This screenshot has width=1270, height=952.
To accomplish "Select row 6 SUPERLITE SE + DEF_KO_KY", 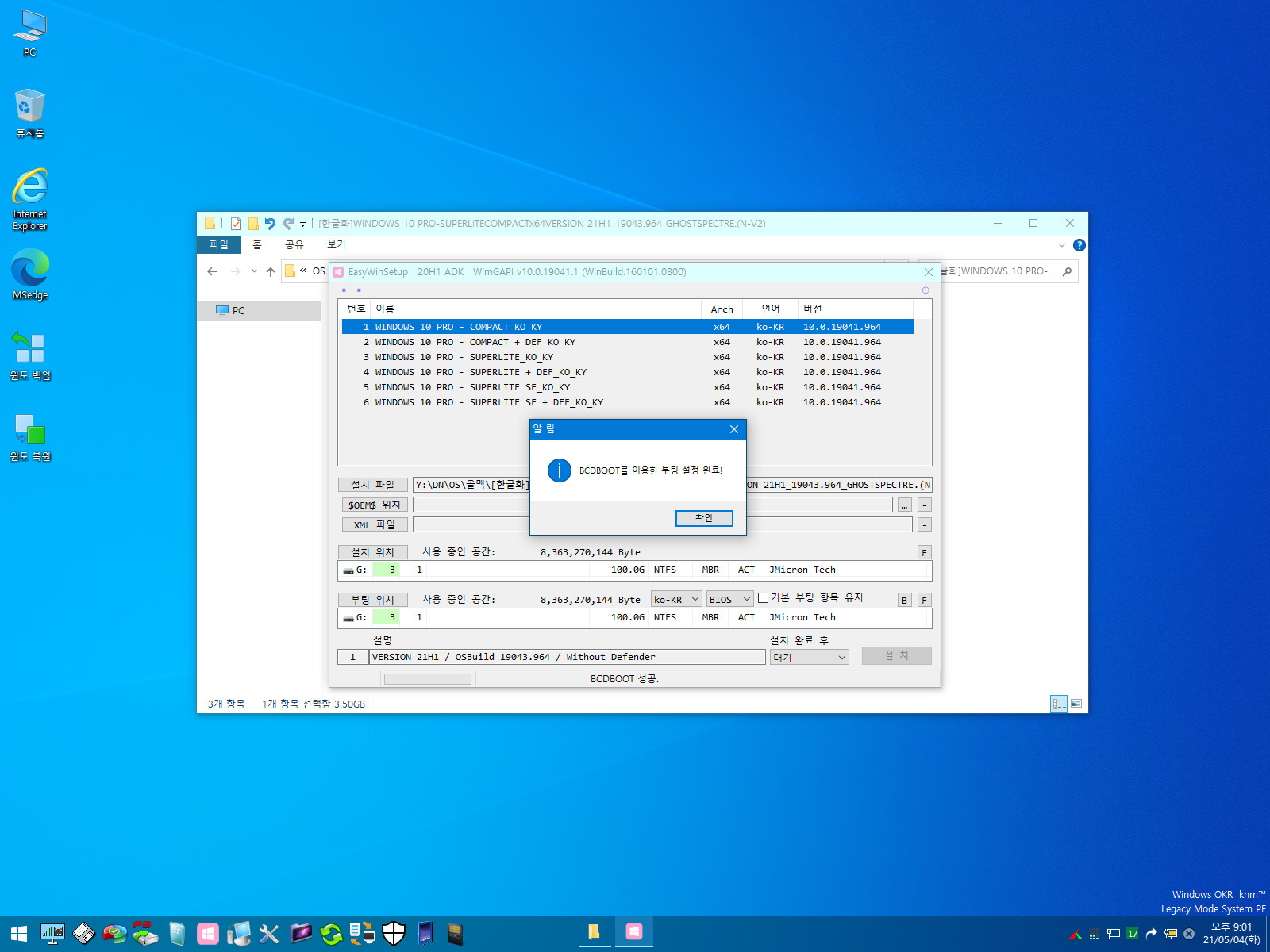I will coord(627,402).
